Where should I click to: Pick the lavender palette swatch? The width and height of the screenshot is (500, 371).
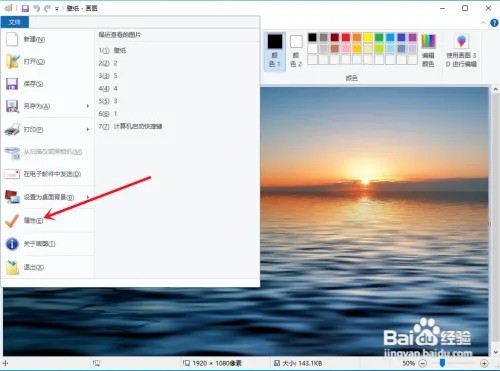413,49
